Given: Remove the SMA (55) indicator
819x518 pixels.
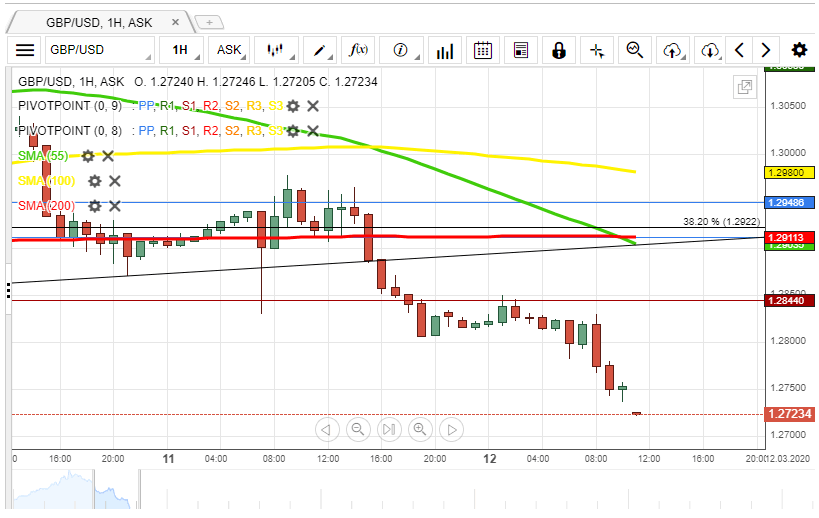Looking at the screenshot, I should 108,156.
